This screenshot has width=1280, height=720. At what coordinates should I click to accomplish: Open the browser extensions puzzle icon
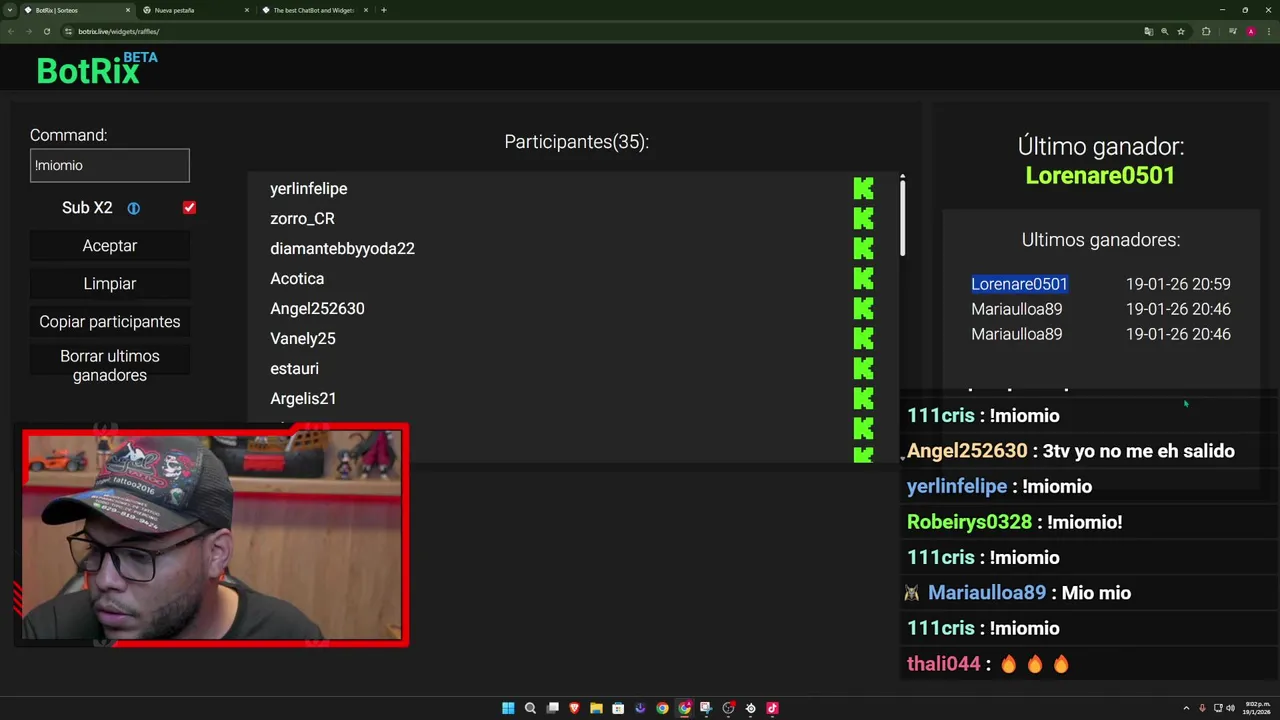pyautogui.click(x=1206, y=31)
